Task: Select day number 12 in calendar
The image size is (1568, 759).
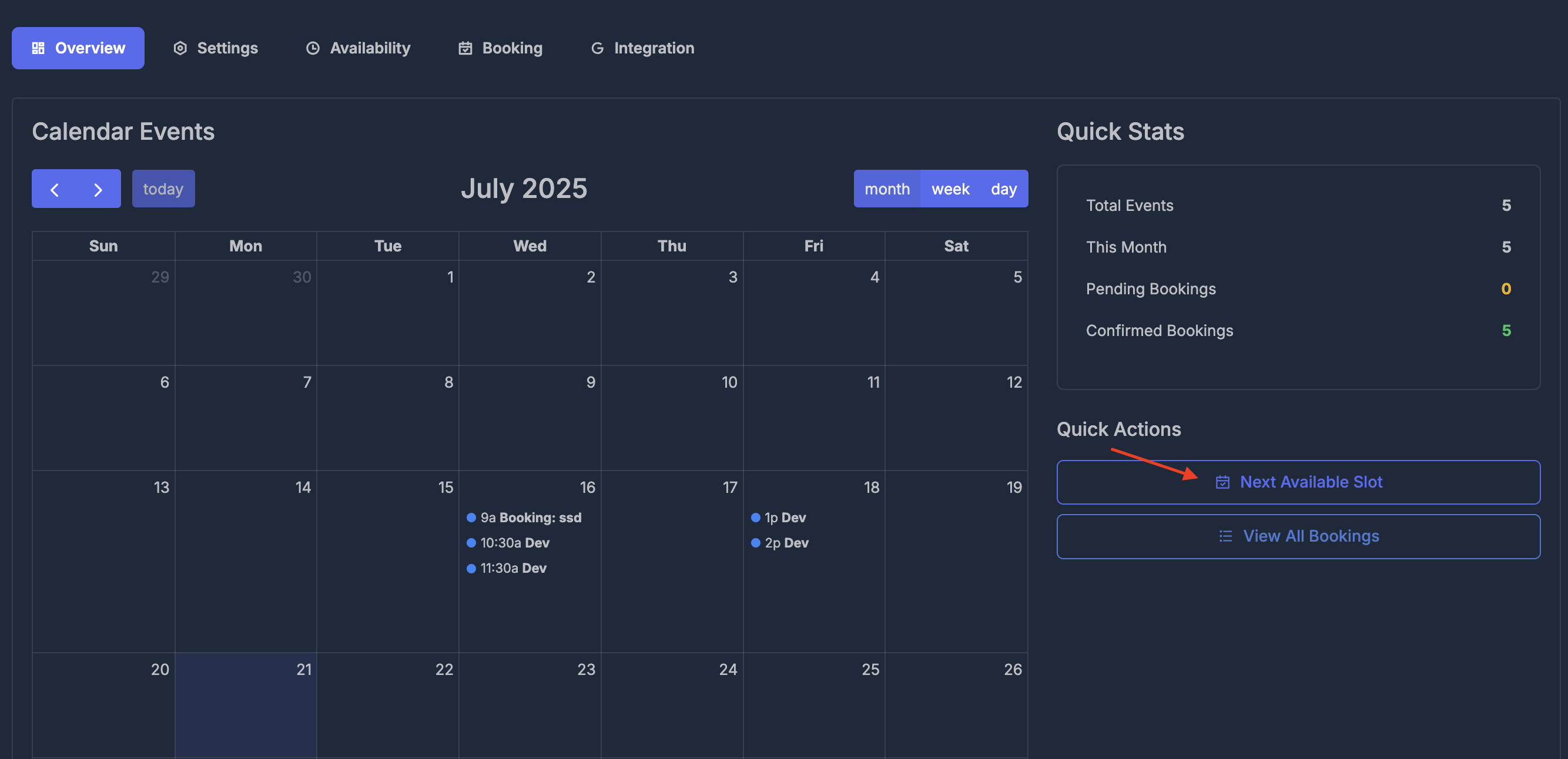Action: [1014, 382]
